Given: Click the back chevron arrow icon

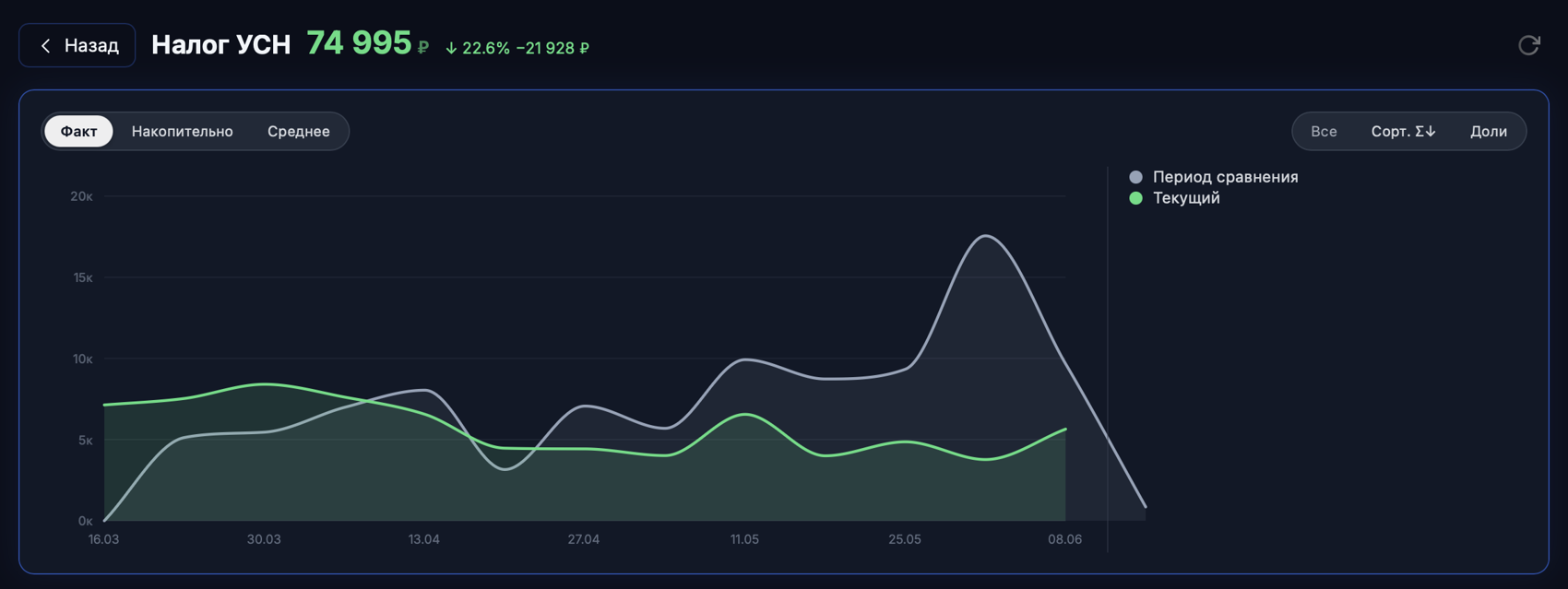Looking at the screenshot, I should pos(45,45).
